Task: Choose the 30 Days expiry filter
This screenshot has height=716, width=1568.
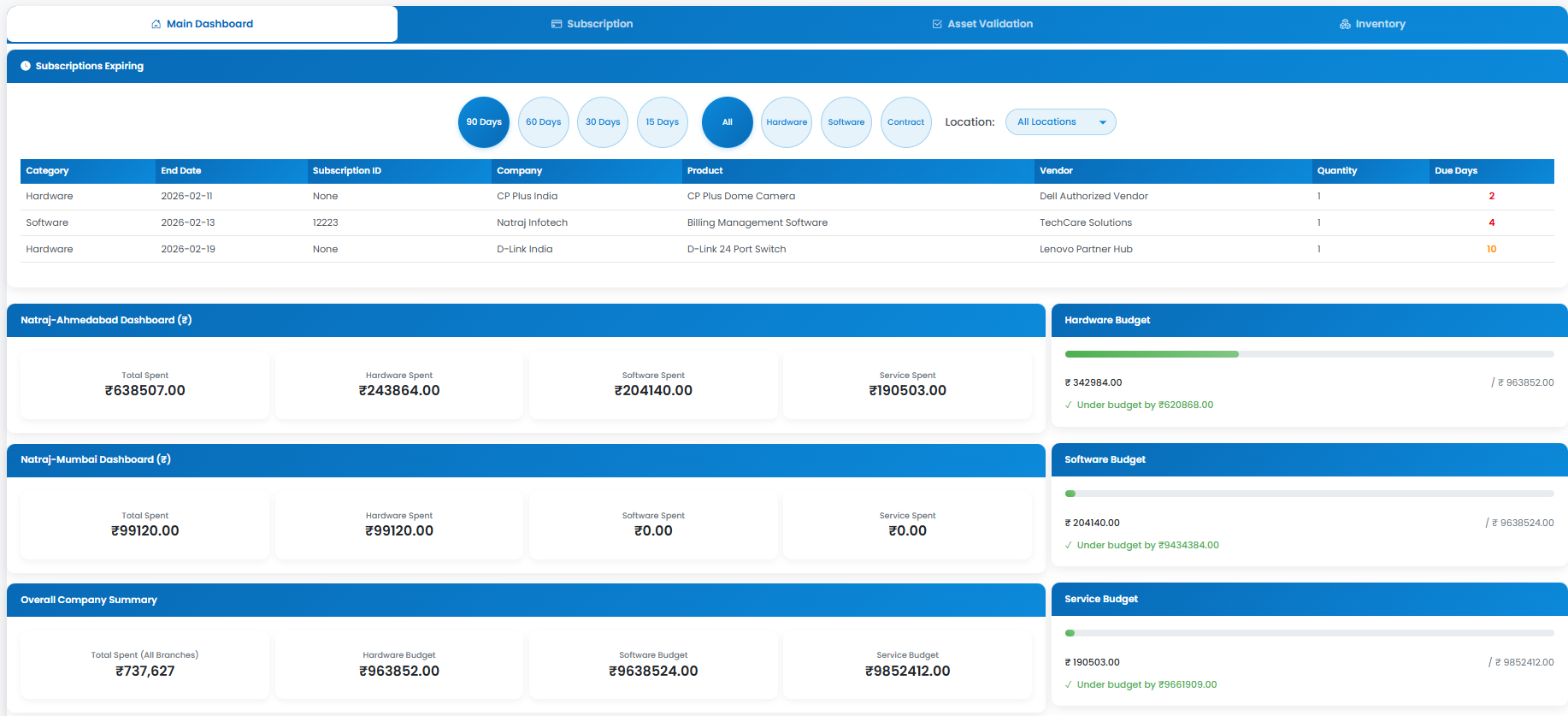Action: 603,122
